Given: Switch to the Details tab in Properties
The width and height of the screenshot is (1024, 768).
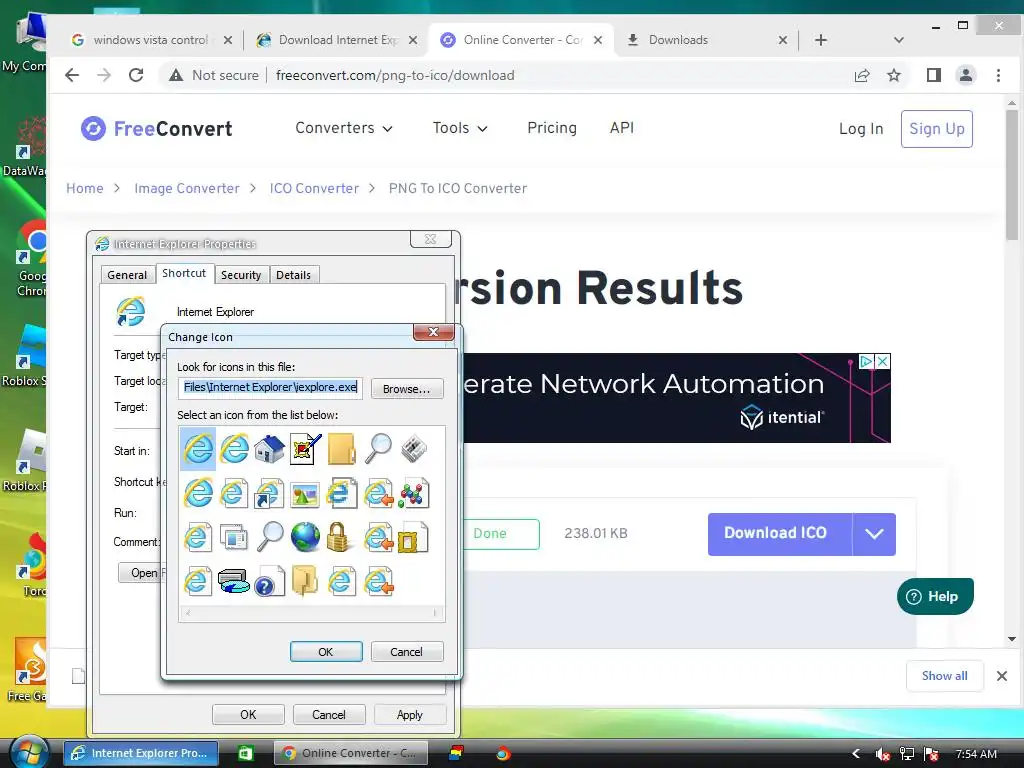Looking at the screenshot, I should click(293, 275).
